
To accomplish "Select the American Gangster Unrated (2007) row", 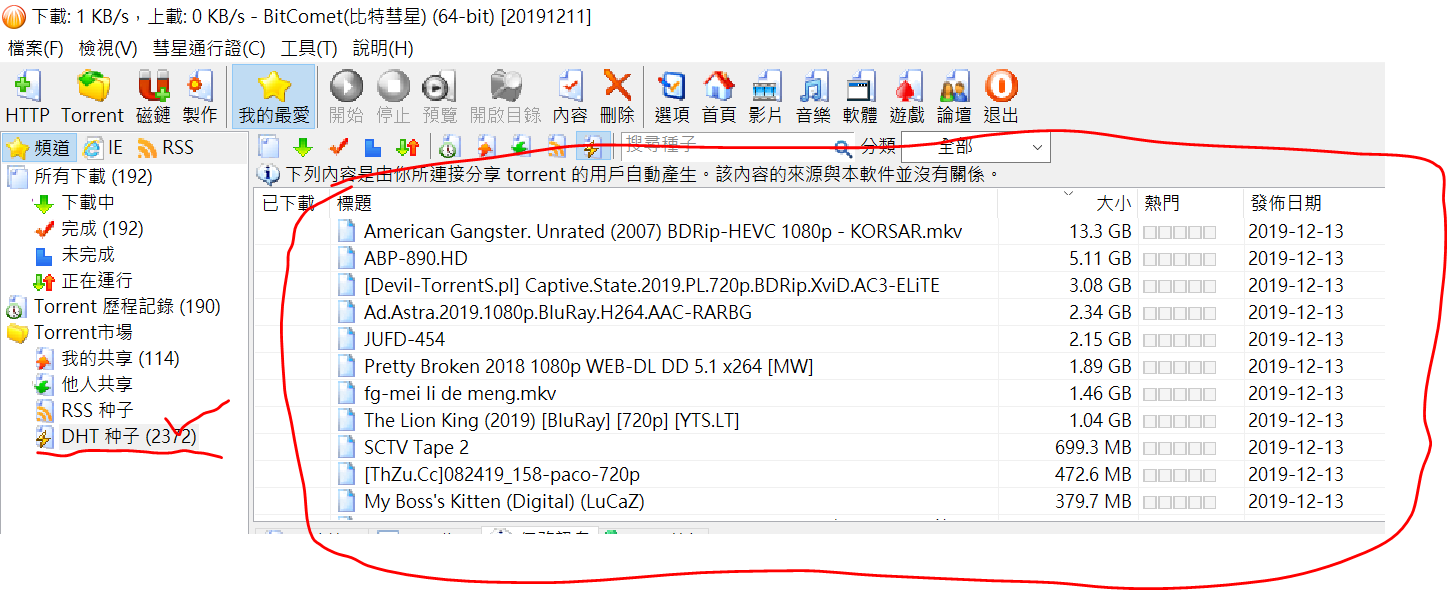I will (819, 231).
